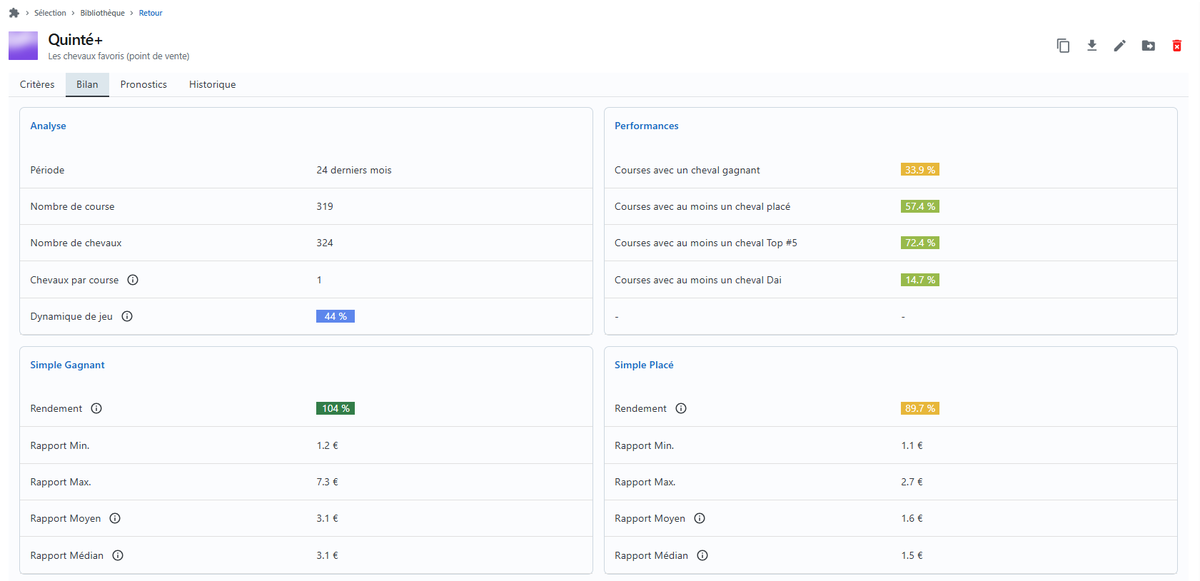Viewport: 1200px width, 581px height.
Task: Open the Historique tab
Action: point(213,85)
